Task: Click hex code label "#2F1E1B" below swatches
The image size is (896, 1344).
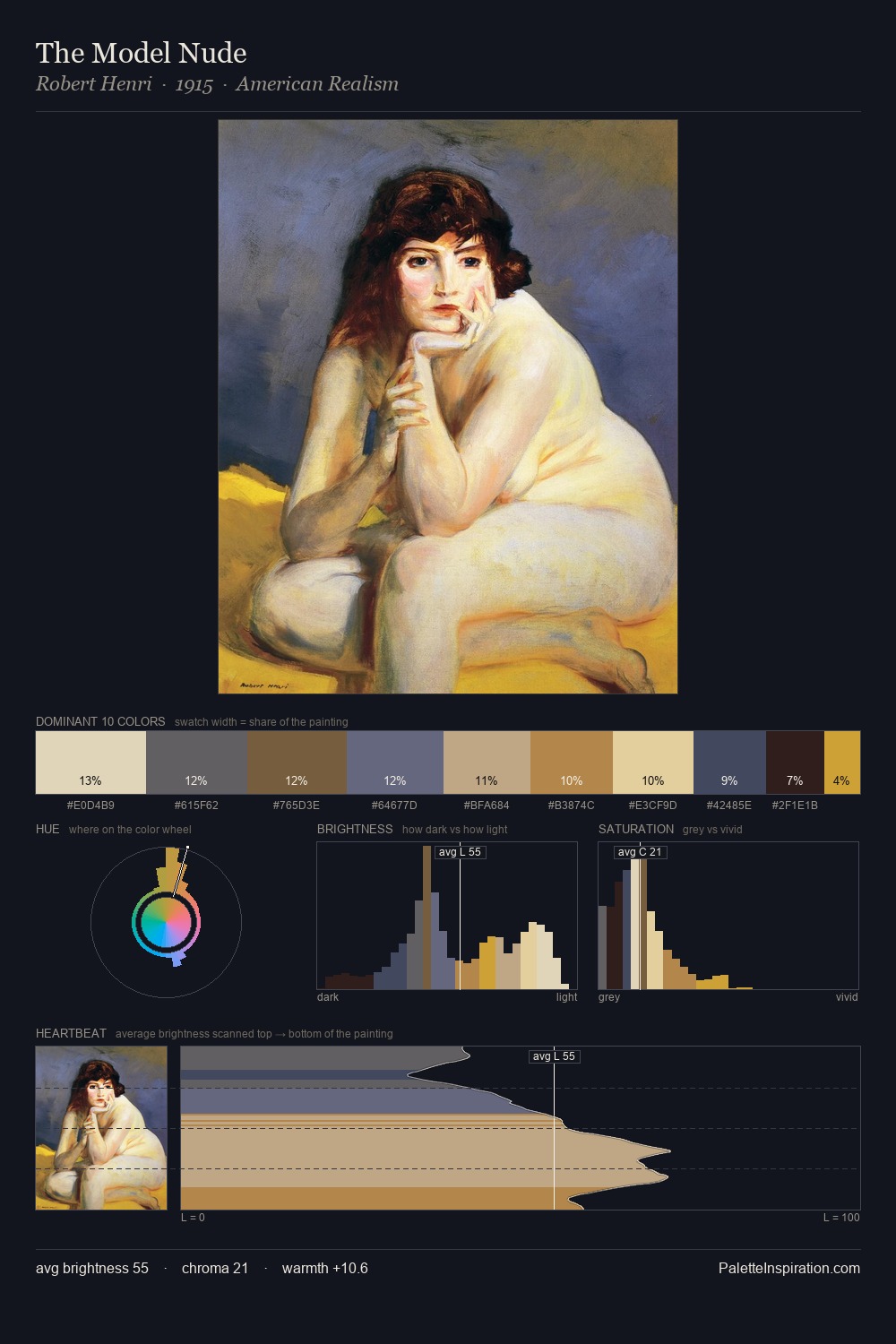Action: tap(795, 806)
